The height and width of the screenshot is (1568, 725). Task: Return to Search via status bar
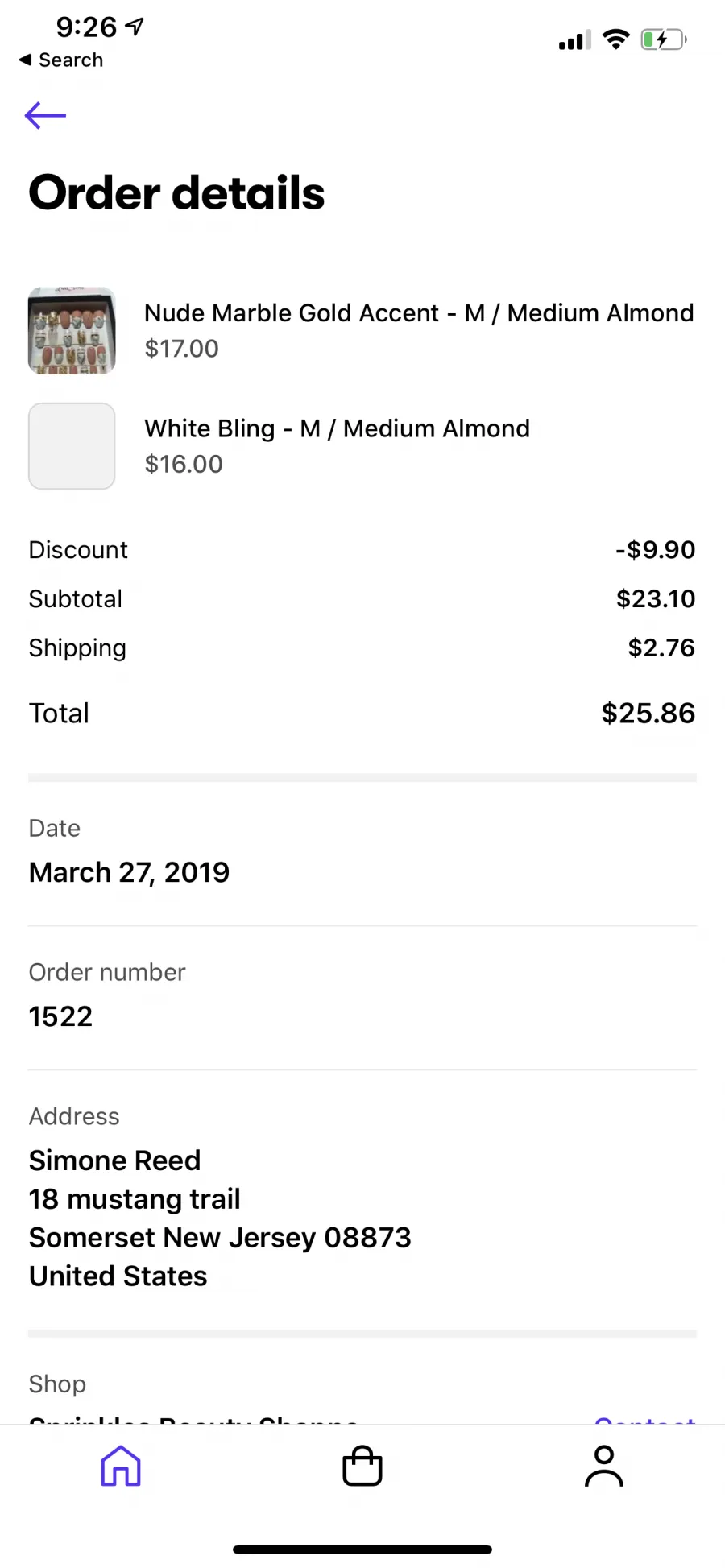(x=61, y=60)
